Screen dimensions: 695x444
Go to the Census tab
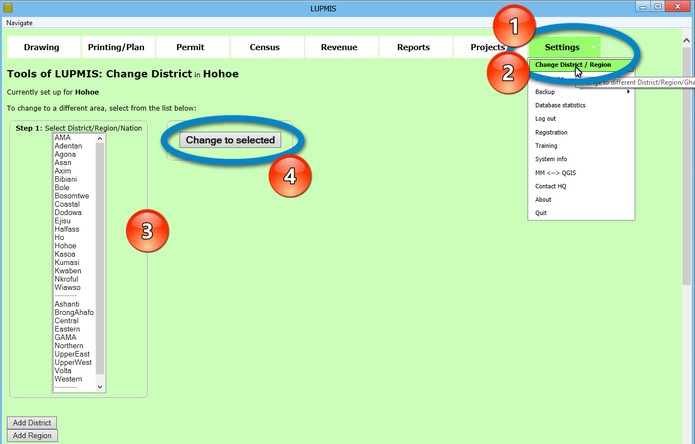click(265, 47)
